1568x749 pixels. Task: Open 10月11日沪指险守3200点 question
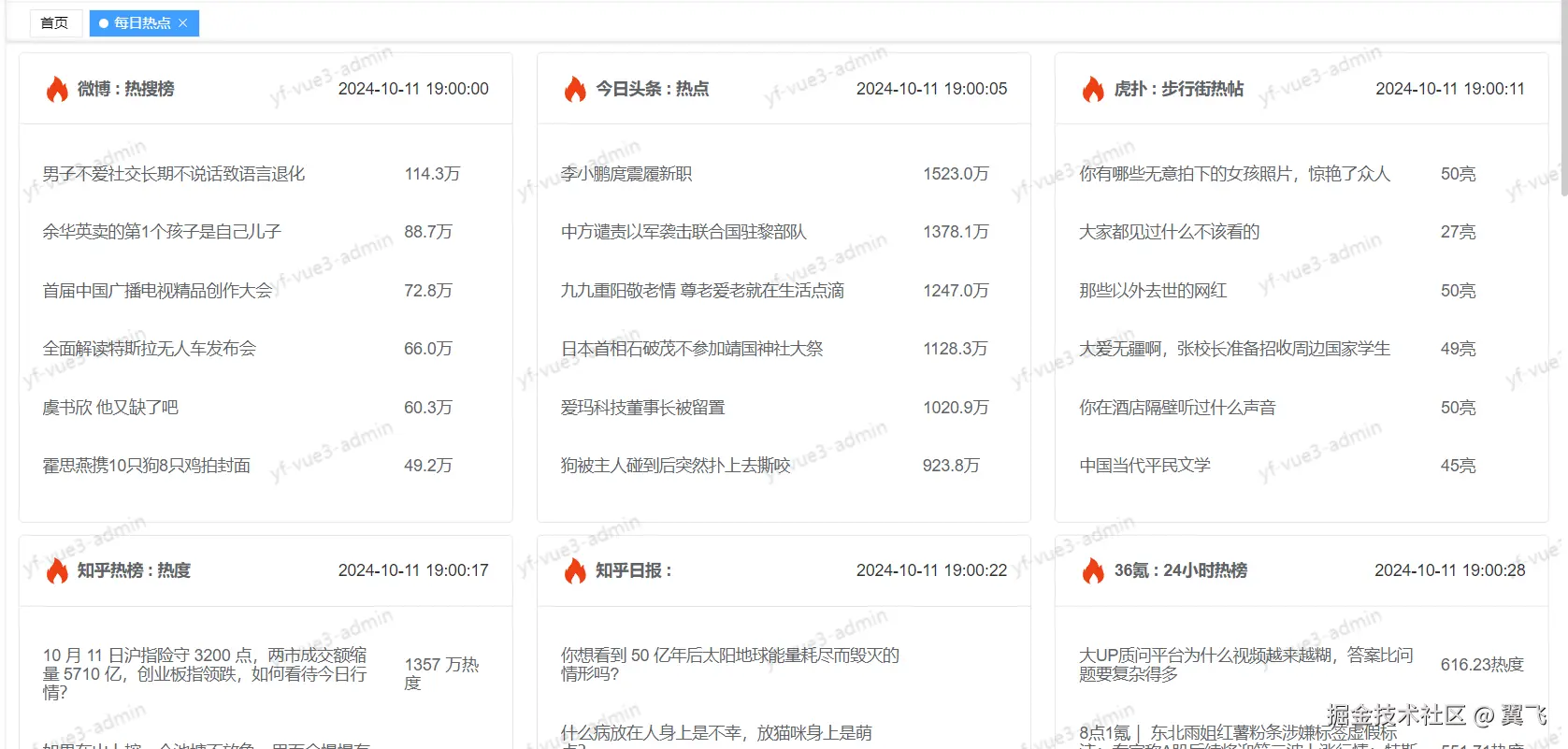[205, 674]
